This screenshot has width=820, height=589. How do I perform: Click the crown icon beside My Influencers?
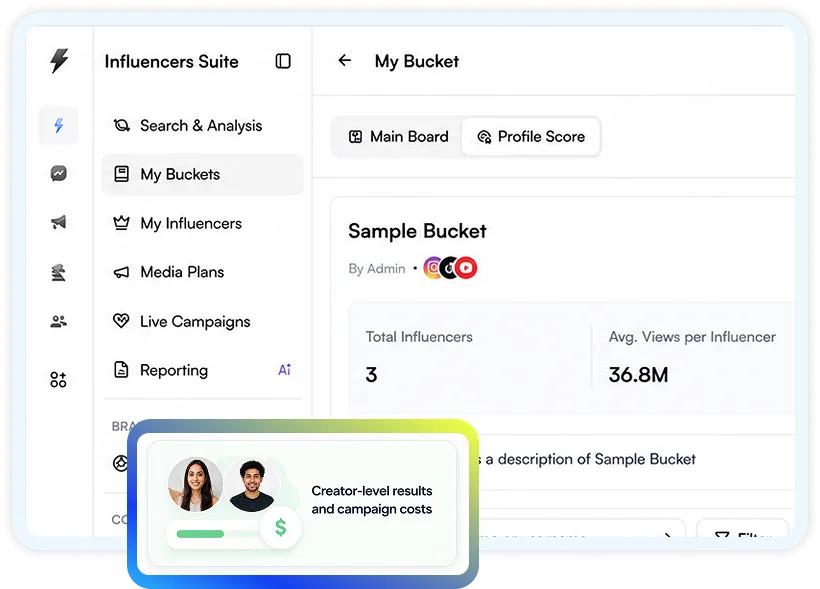click(121, 223)
